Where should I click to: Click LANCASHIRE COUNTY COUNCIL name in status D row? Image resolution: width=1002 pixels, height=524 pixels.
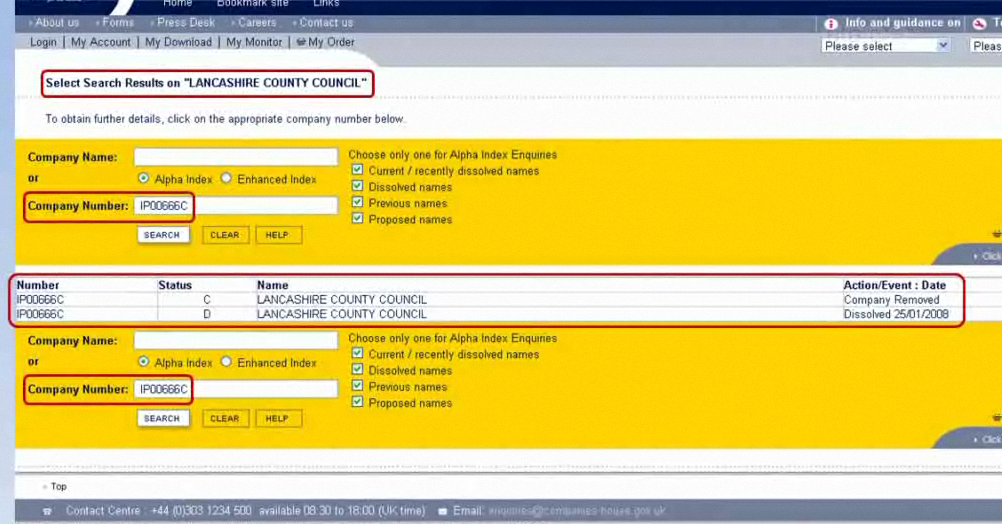(x=342, y=314)
